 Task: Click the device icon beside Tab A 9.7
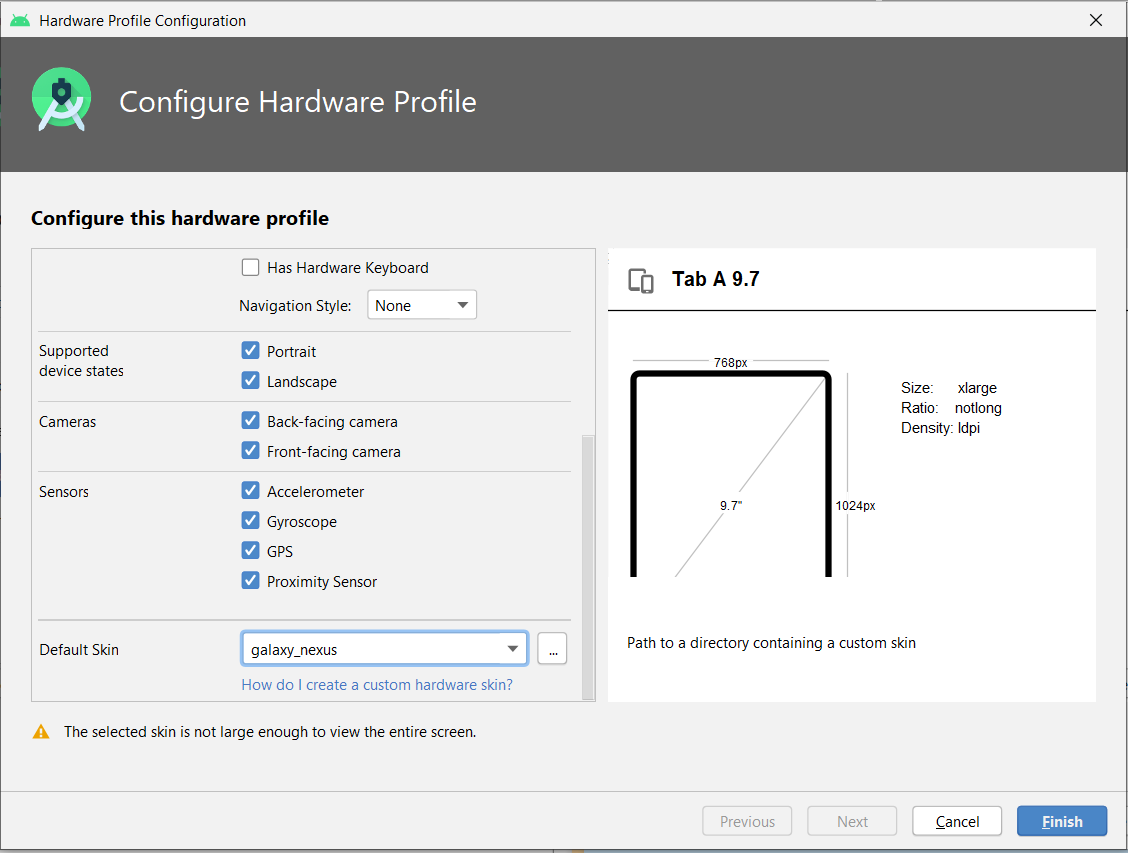point(641,280)
